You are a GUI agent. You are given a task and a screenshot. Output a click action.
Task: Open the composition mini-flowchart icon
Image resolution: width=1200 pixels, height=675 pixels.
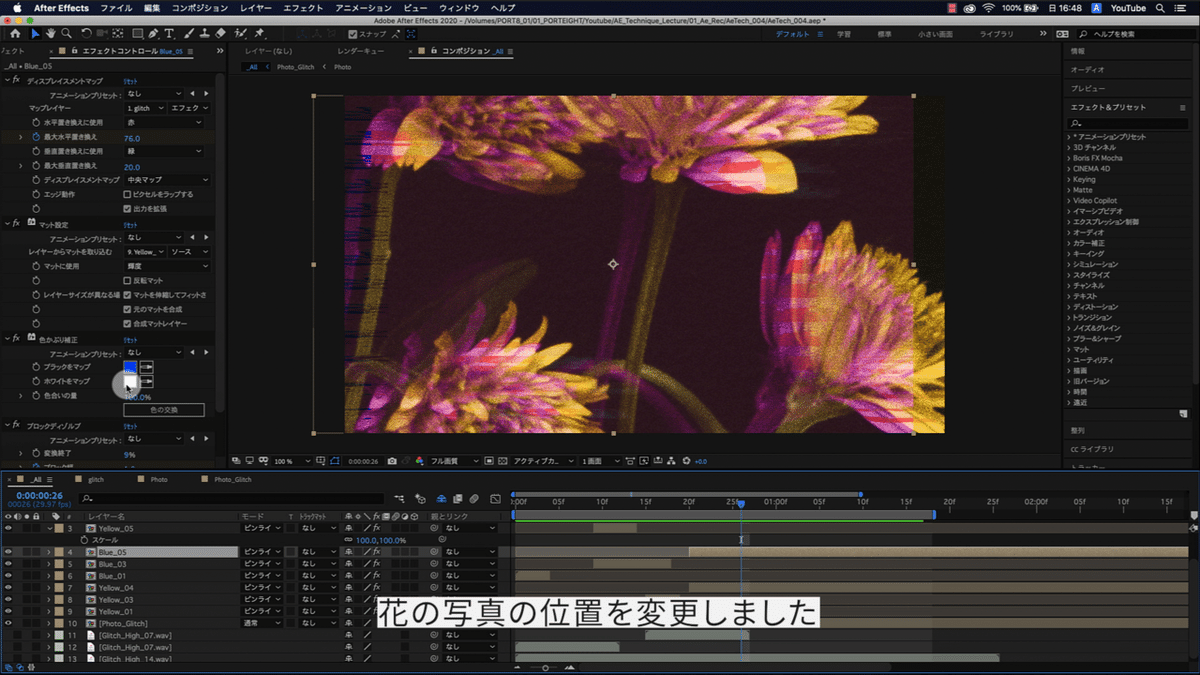tap(399, 498)
